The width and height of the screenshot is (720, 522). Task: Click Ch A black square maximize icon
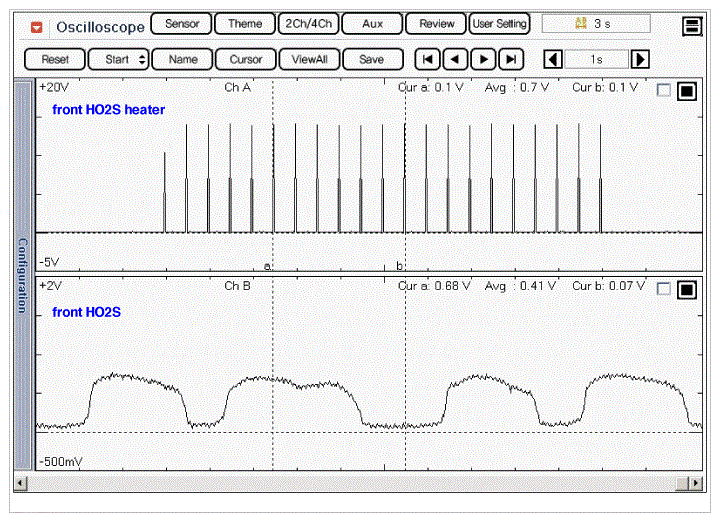pos(686,91)
